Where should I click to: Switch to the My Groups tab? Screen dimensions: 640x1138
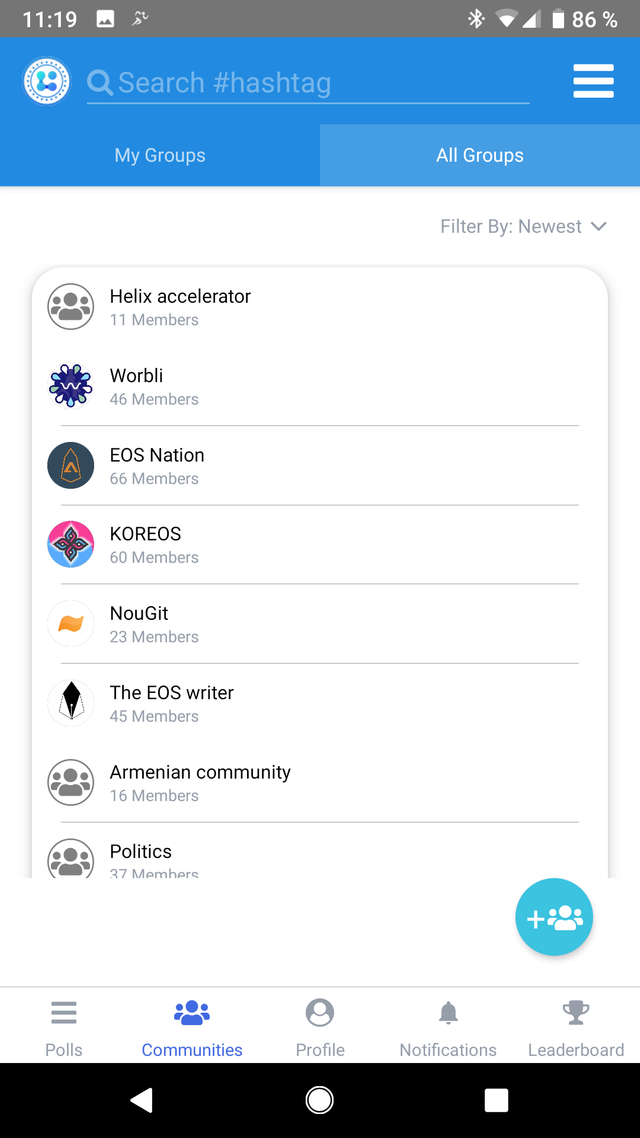coord(159,155)
